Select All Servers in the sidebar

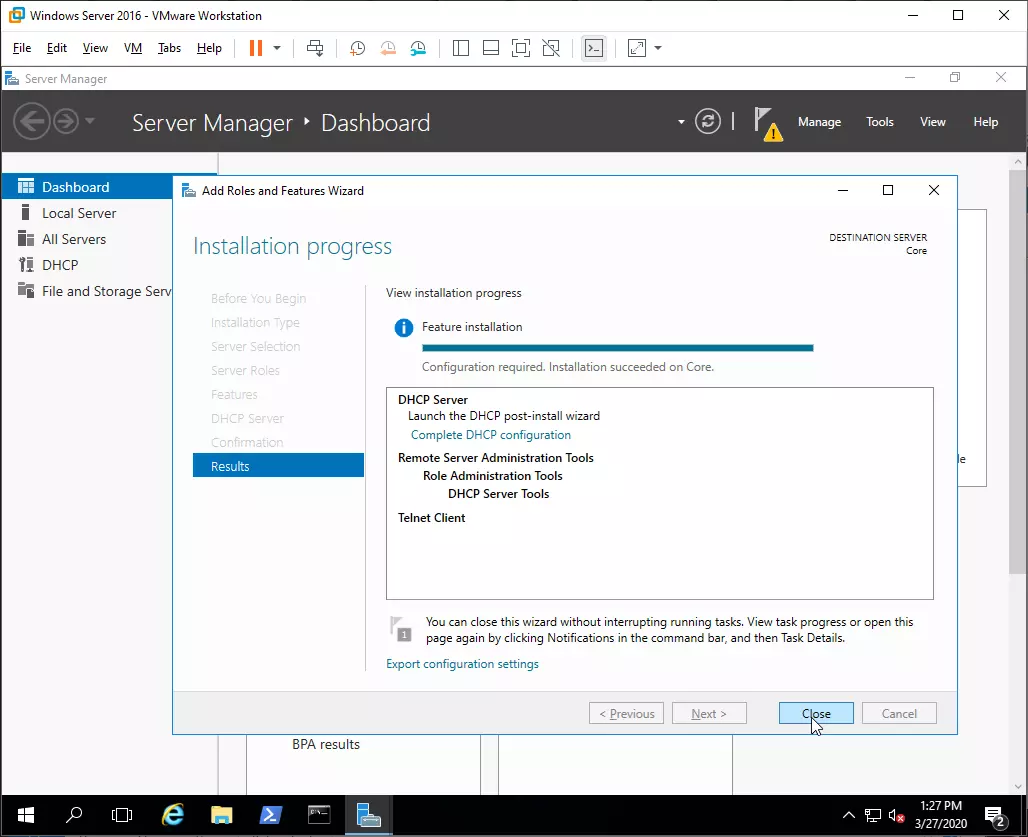87,239
